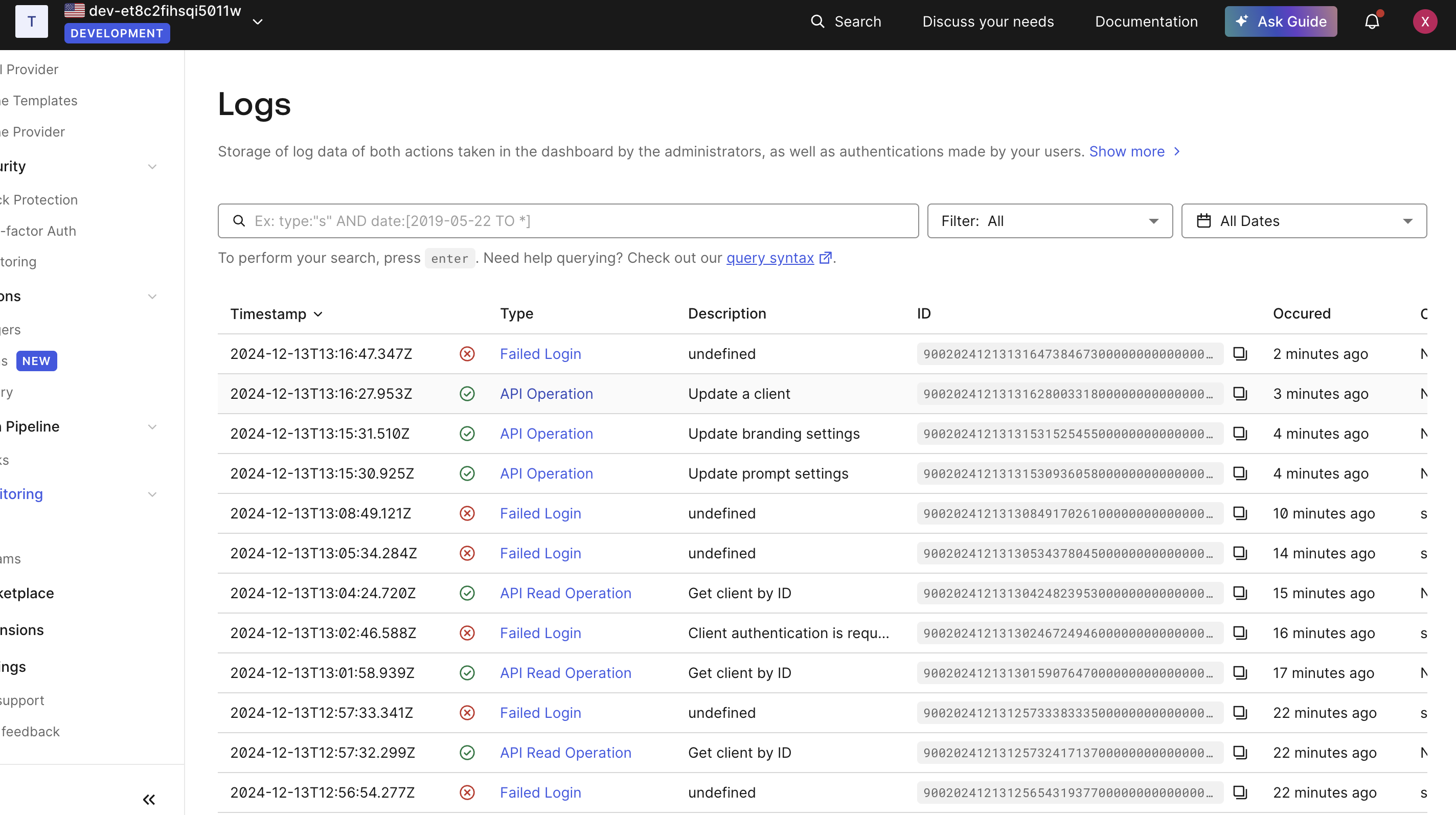This screenshot has height=815, width=1456.
Task: Collapse sidebar with double-chevron icon
Action: click(149, 799)
